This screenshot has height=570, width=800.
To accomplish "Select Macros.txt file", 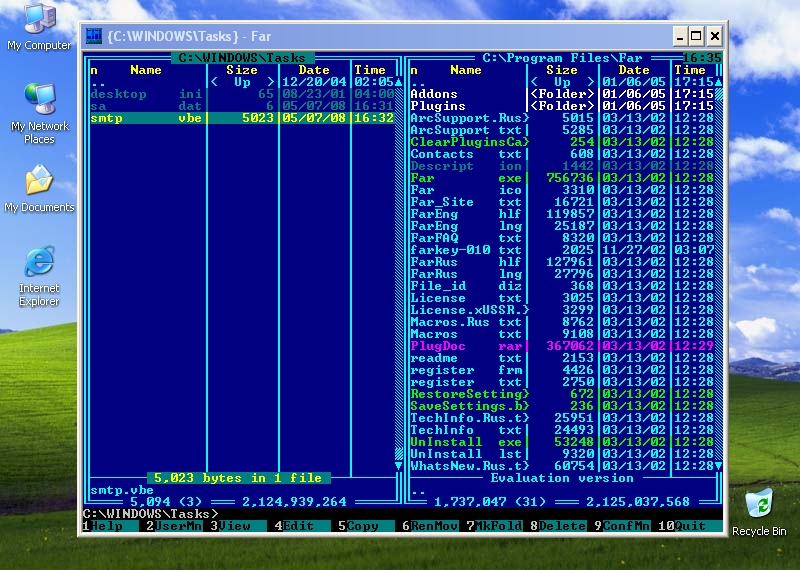I will [x=562, y=334].
